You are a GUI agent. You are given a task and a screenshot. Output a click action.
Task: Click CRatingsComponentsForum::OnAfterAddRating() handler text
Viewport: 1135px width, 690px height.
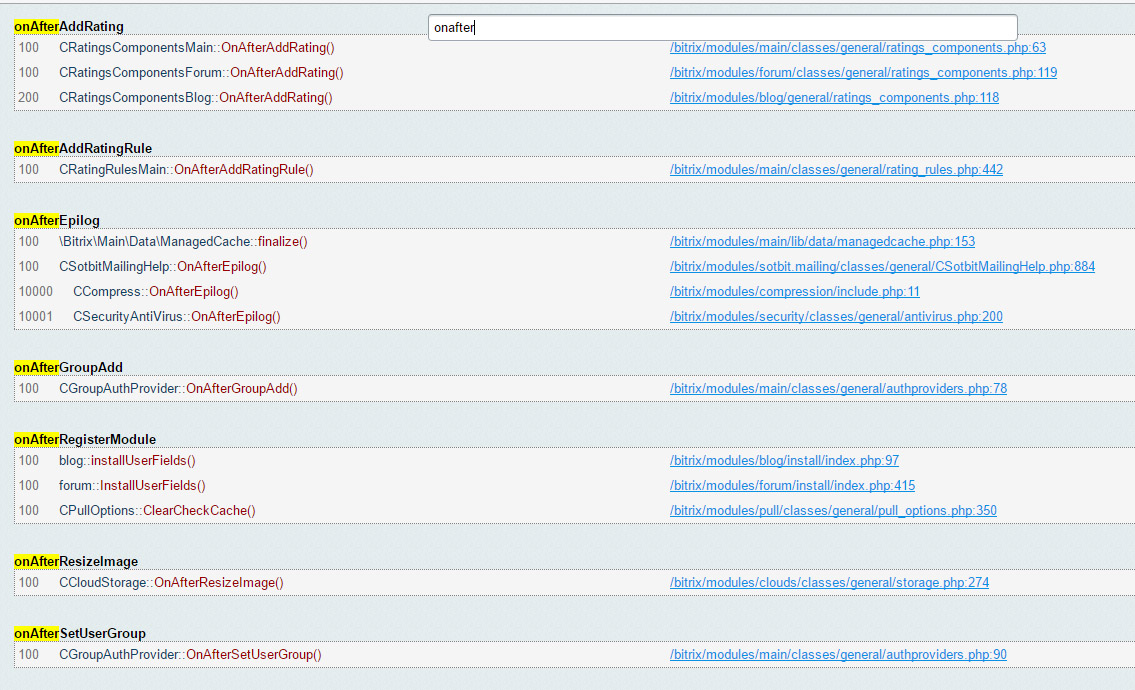(x=201, y=72)
